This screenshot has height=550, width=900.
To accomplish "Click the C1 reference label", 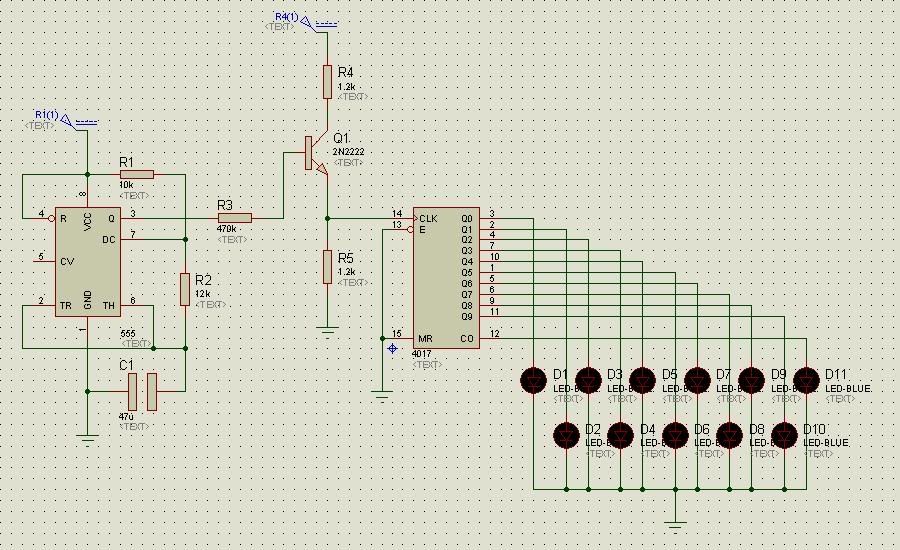I will tap(126, 365).
